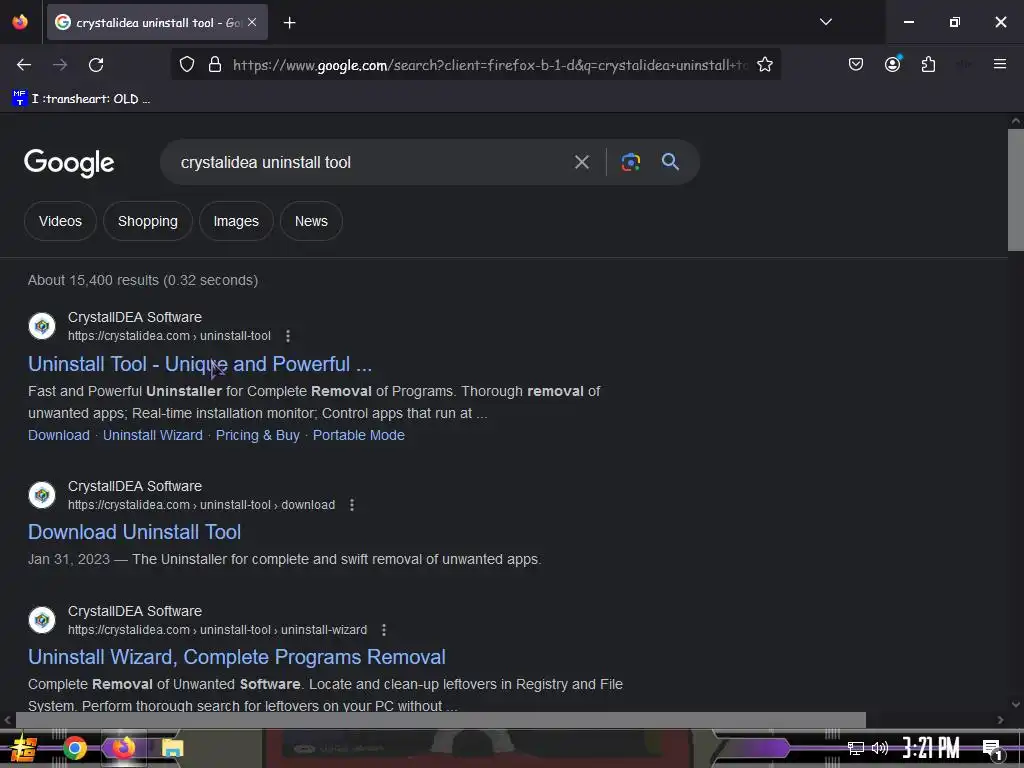Open the volume speaker icon in system tray
The image size is (1024, 768).
(x=880, y=748)
